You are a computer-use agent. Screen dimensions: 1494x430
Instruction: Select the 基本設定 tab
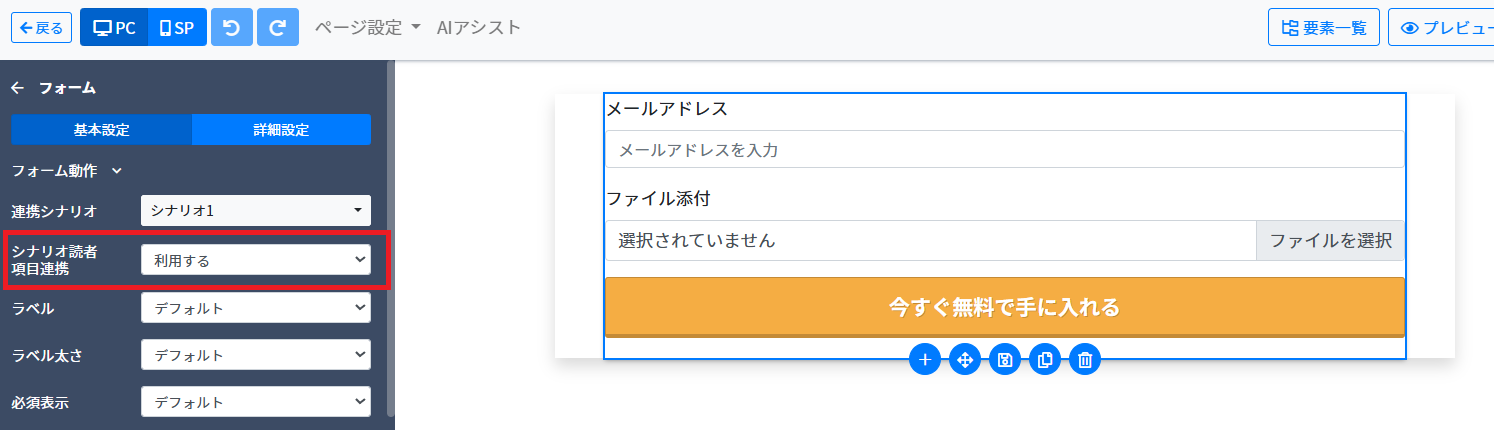point(101,130)
